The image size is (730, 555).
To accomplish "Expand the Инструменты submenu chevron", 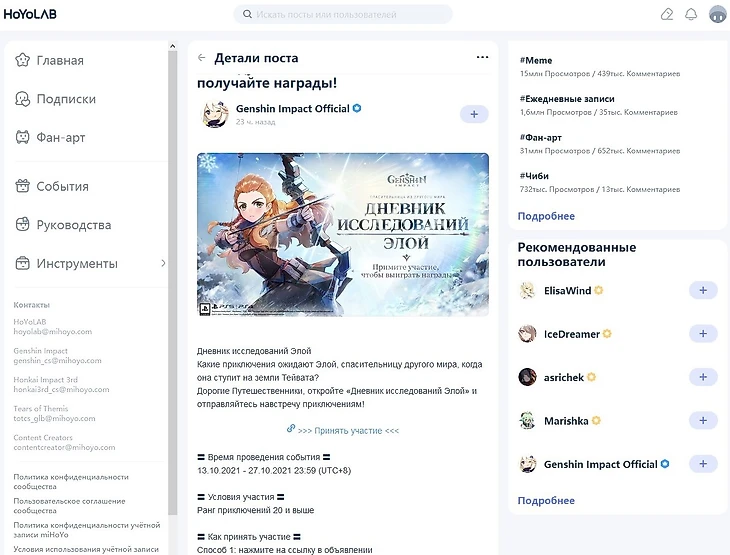I will pos(163,263).
